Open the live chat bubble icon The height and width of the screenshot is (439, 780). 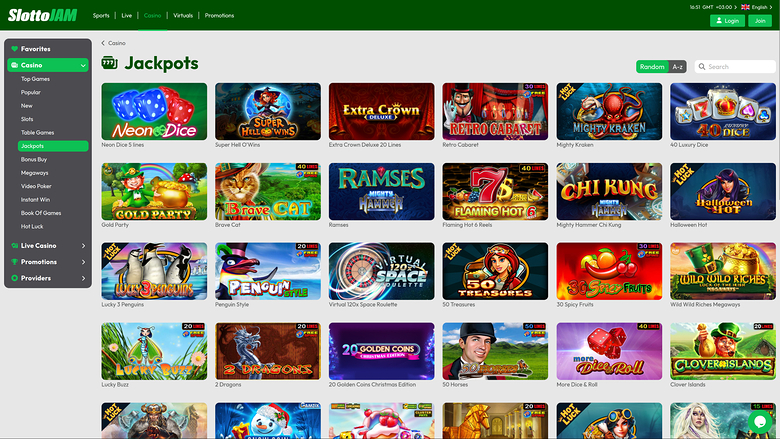click(760, 422)
